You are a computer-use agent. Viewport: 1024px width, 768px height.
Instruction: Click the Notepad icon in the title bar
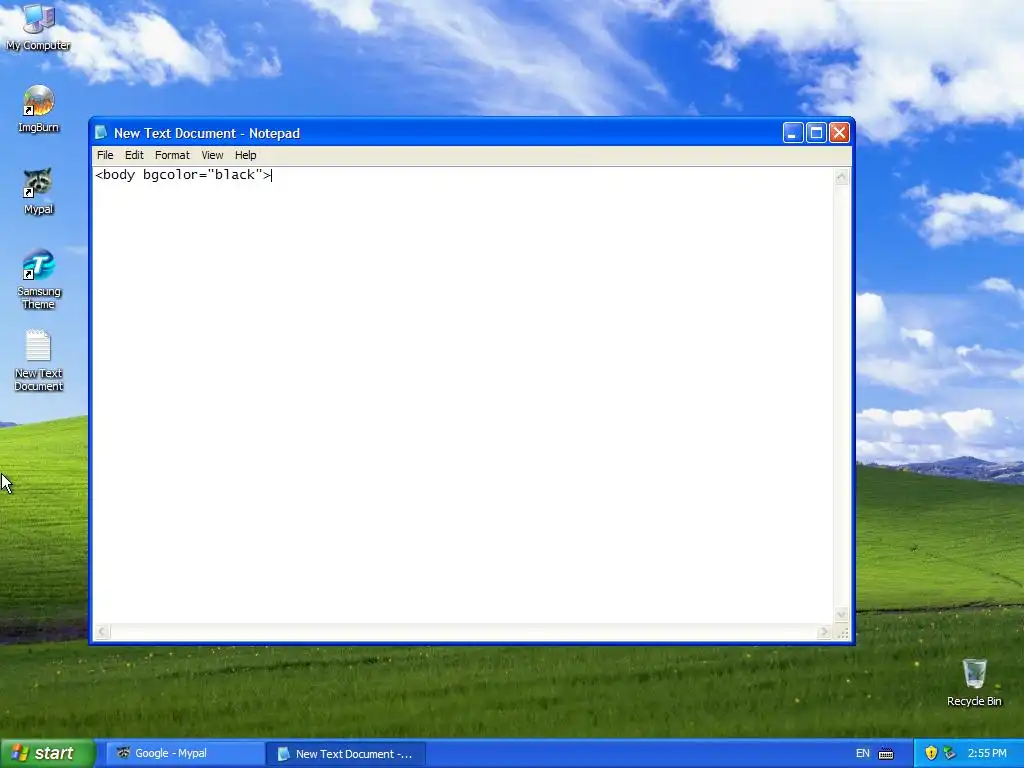[x=101, y=133]
